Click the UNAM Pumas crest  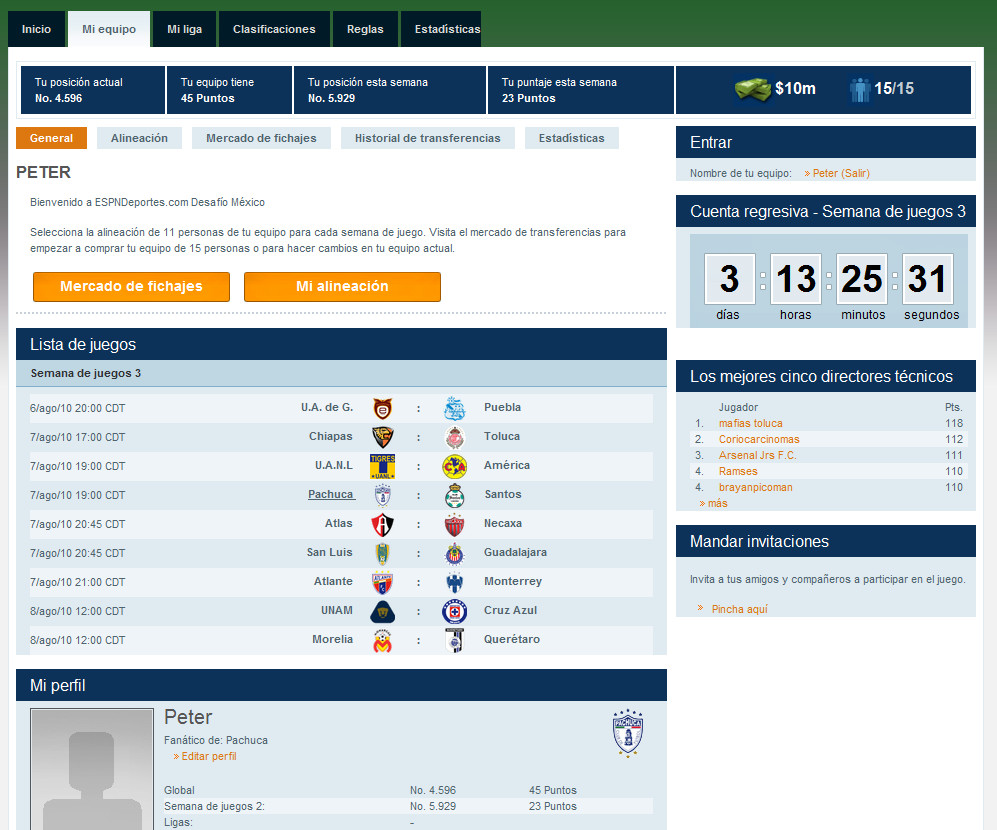coord(382,612)
